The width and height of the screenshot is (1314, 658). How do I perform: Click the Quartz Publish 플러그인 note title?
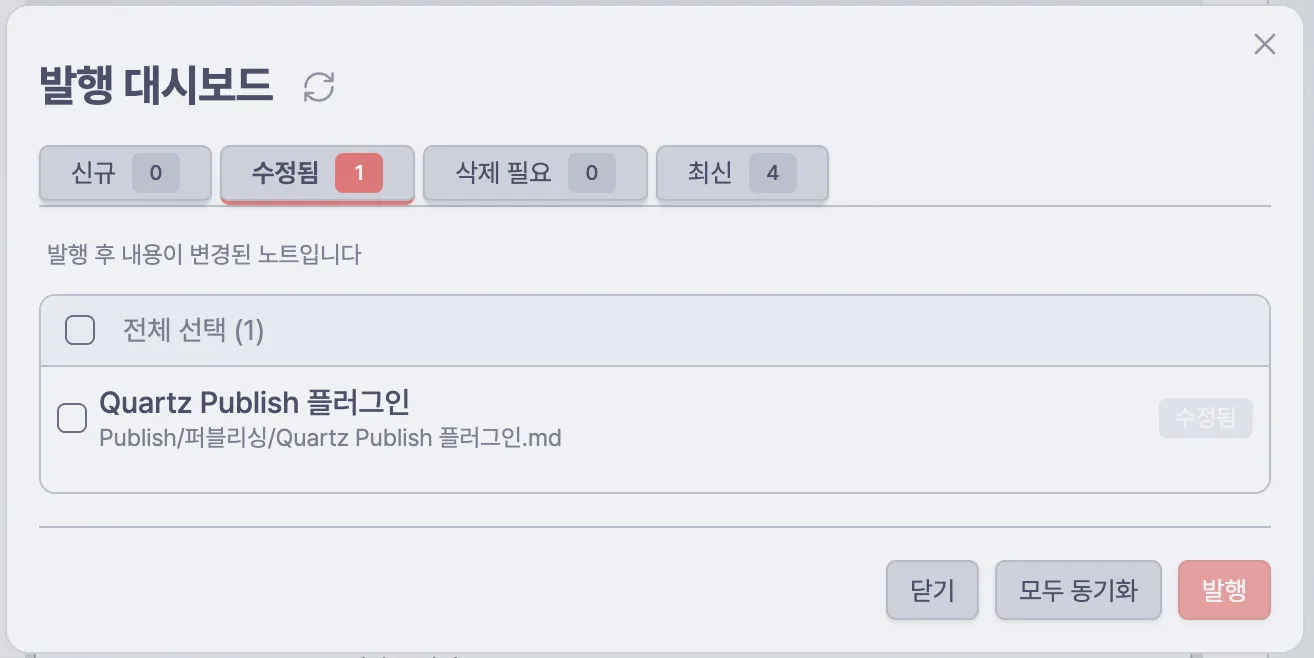[254, 403]
